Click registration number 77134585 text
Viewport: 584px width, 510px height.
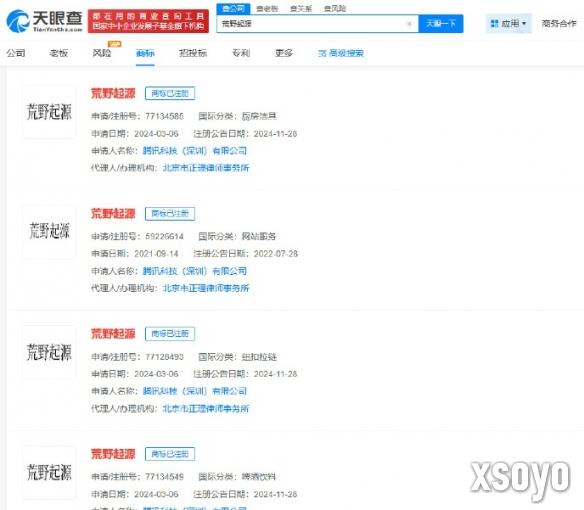164,116
